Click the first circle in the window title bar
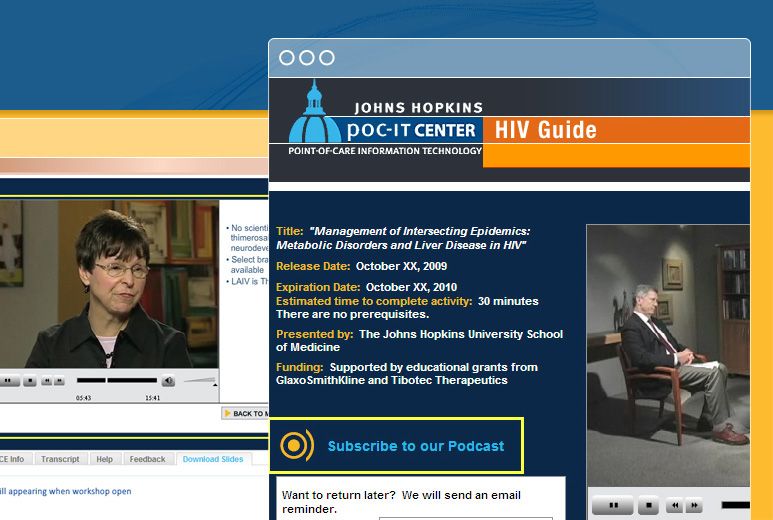 click(x=286, y=58)
